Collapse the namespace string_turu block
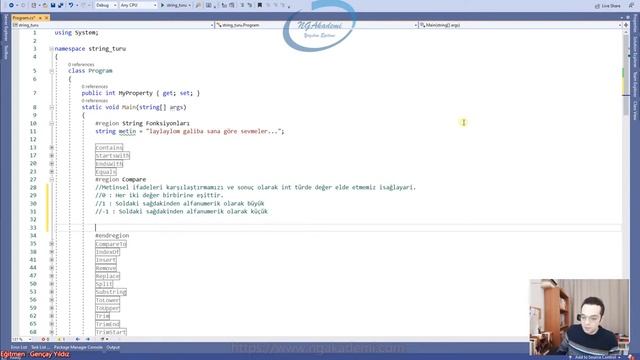Screen dimensions: 640x360 coord(51,49)
